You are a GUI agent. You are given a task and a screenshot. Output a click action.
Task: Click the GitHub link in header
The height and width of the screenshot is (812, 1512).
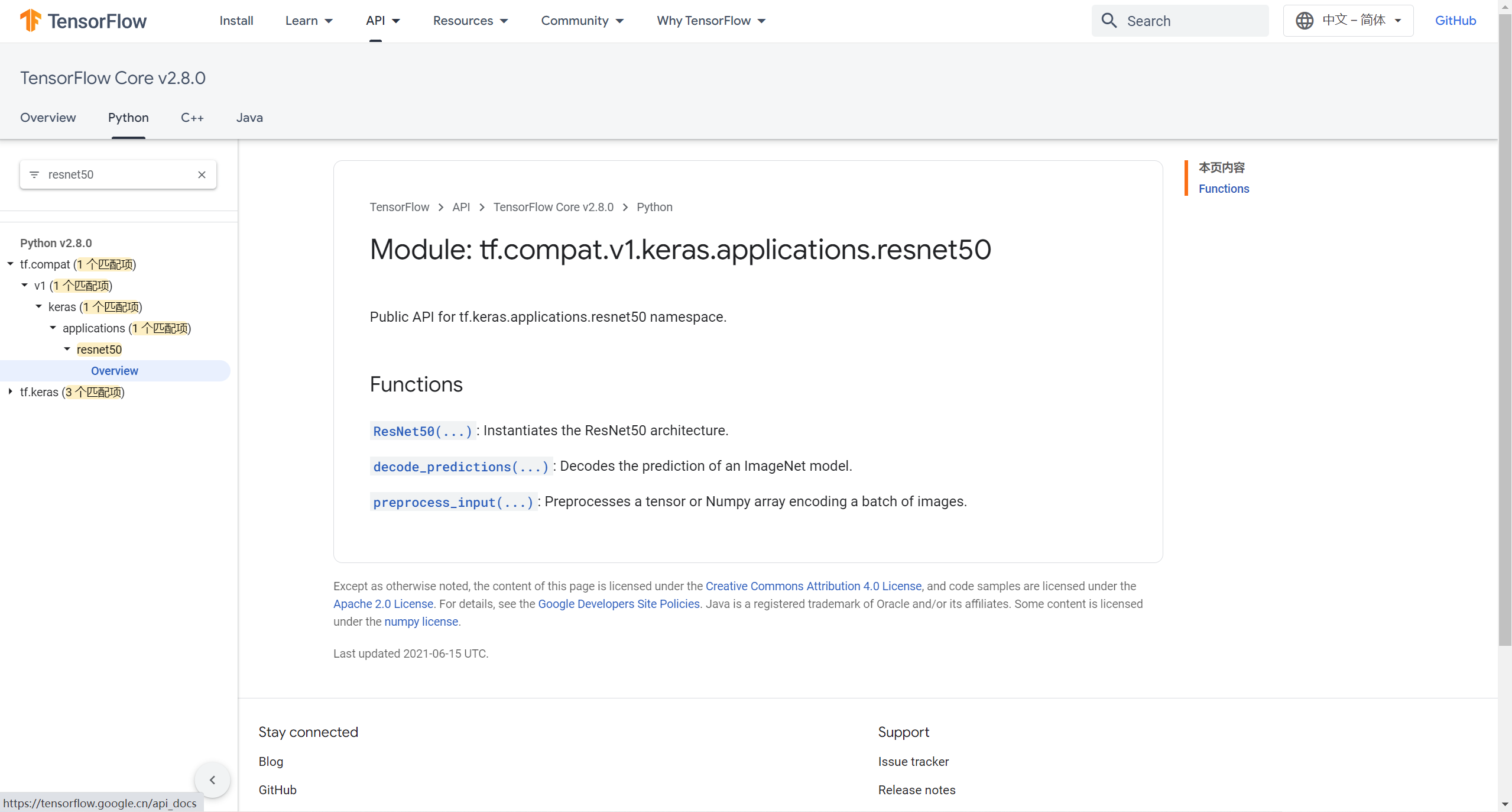click(1455, 21)
